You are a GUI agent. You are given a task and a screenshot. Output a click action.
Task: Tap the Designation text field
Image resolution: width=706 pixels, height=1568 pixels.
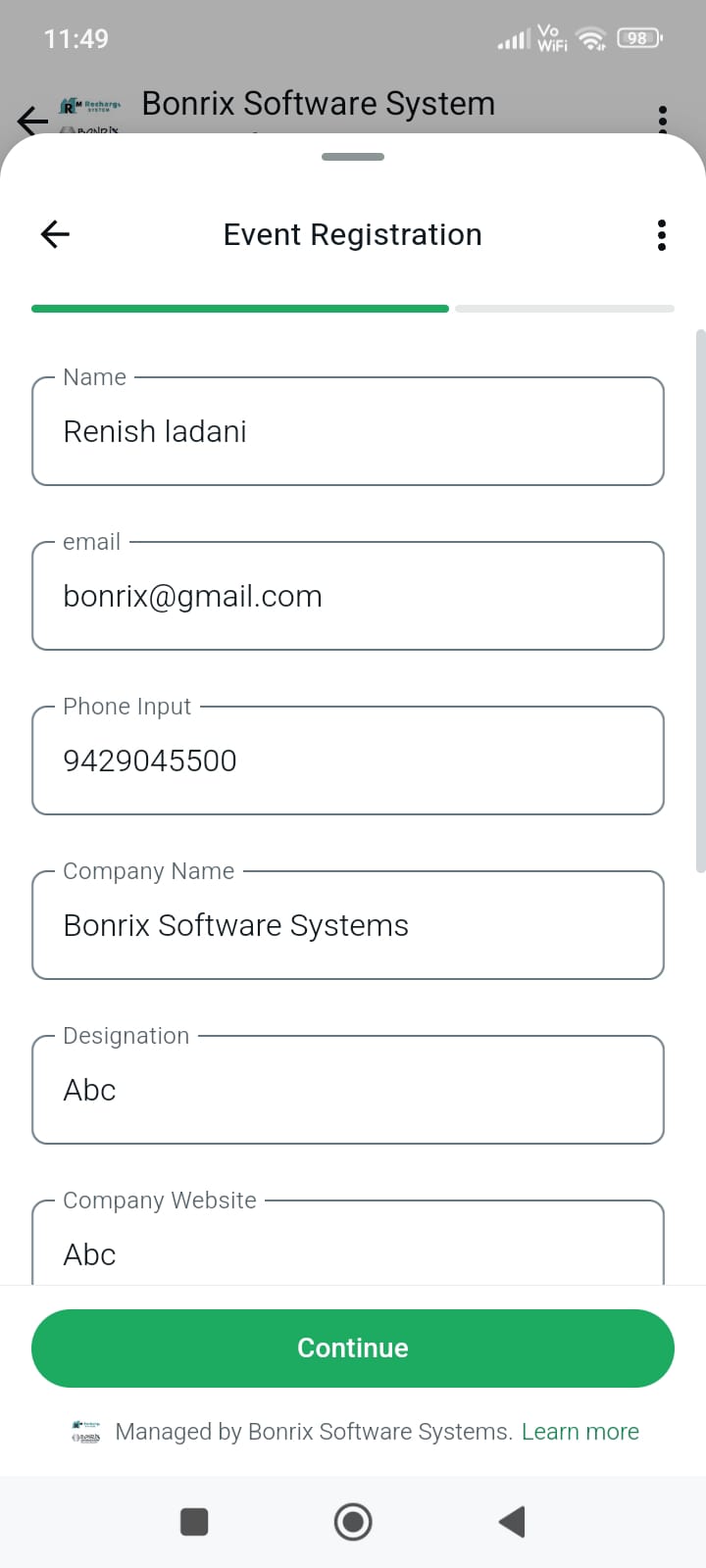(x=348, y=1091)
